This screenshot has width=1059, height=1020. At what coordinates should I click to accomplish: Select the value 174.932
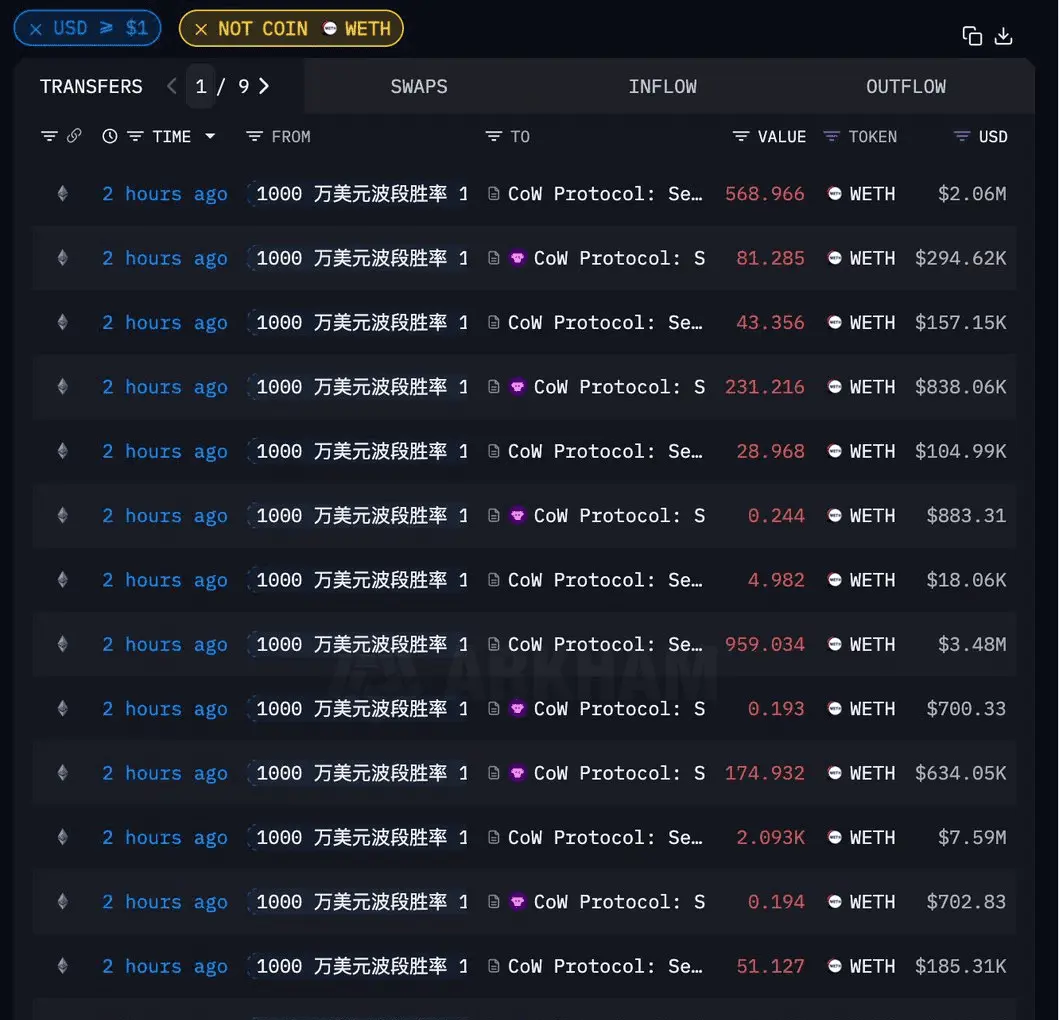click(765, 773)
